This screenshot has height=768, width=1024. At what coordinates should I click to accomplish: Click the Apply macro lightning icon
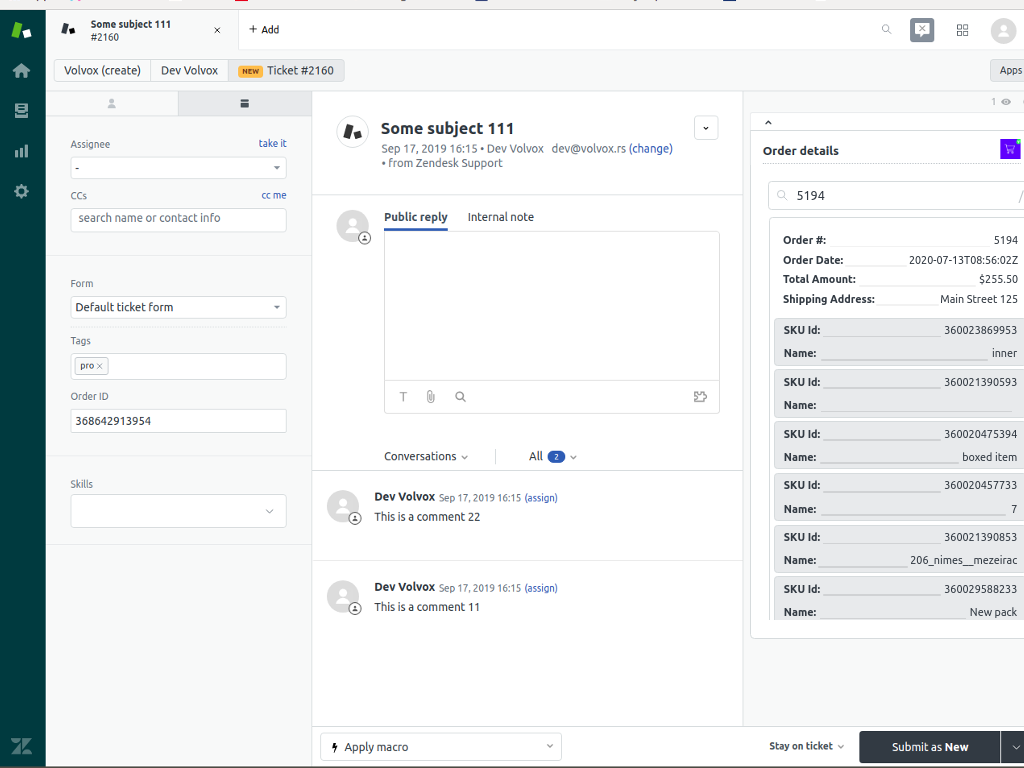pos(334,747)
